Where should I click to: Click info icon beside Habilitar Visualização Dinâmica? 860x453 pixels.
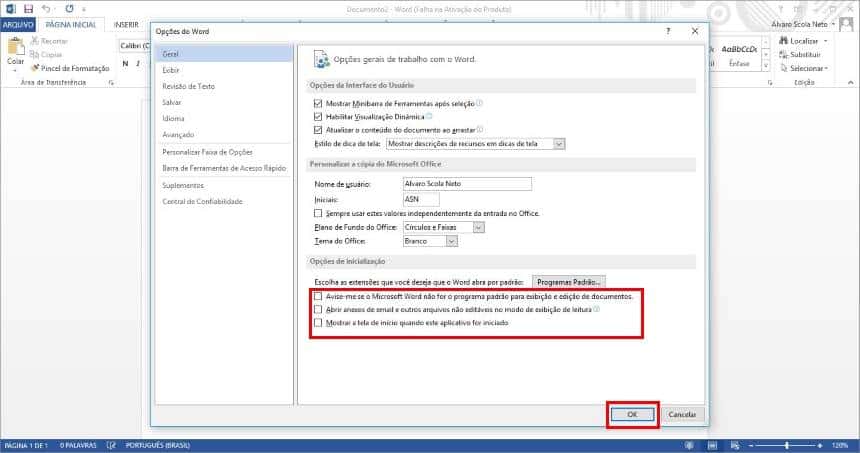coord(429,116)
